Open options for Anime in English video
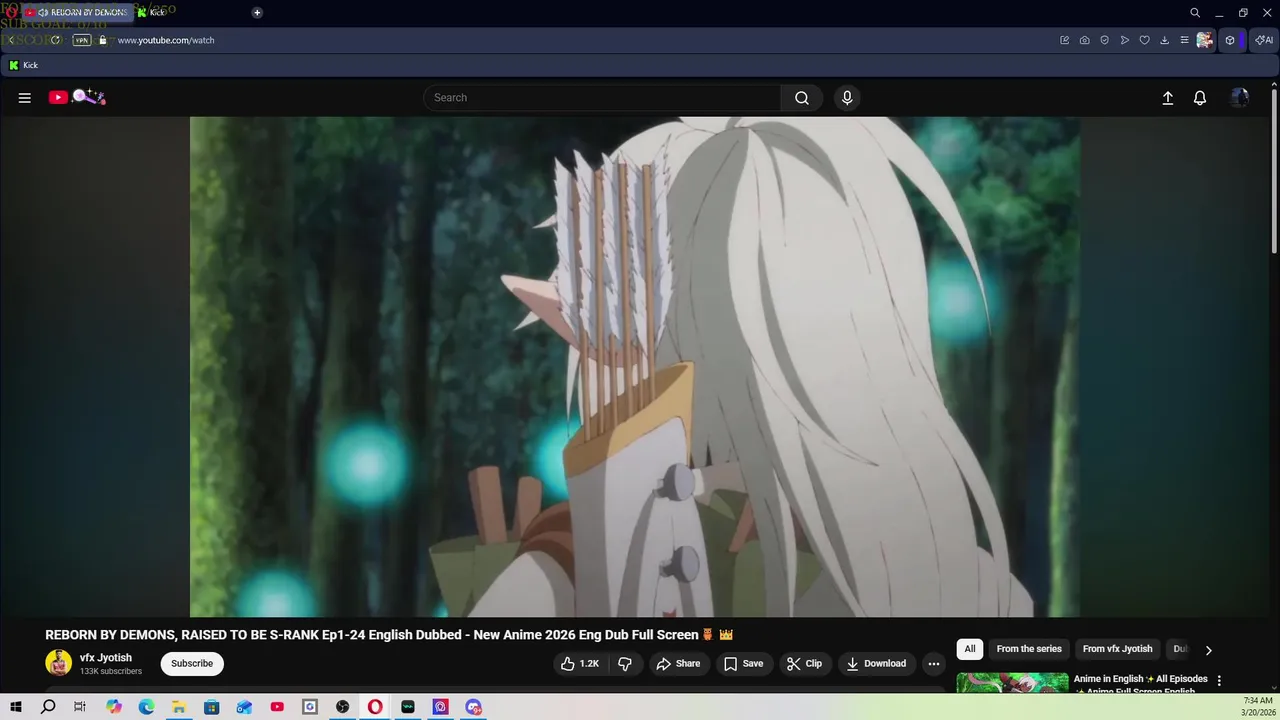The width and height of the screenshot is (1280, 720). pos(1219,681)
